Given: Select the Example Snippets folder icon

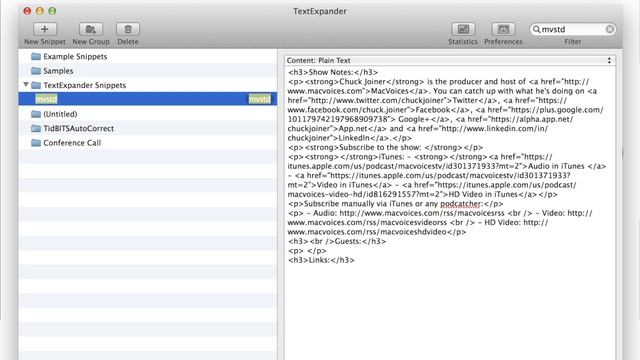Looking at the screenshot, I should (x=36, y=56).
